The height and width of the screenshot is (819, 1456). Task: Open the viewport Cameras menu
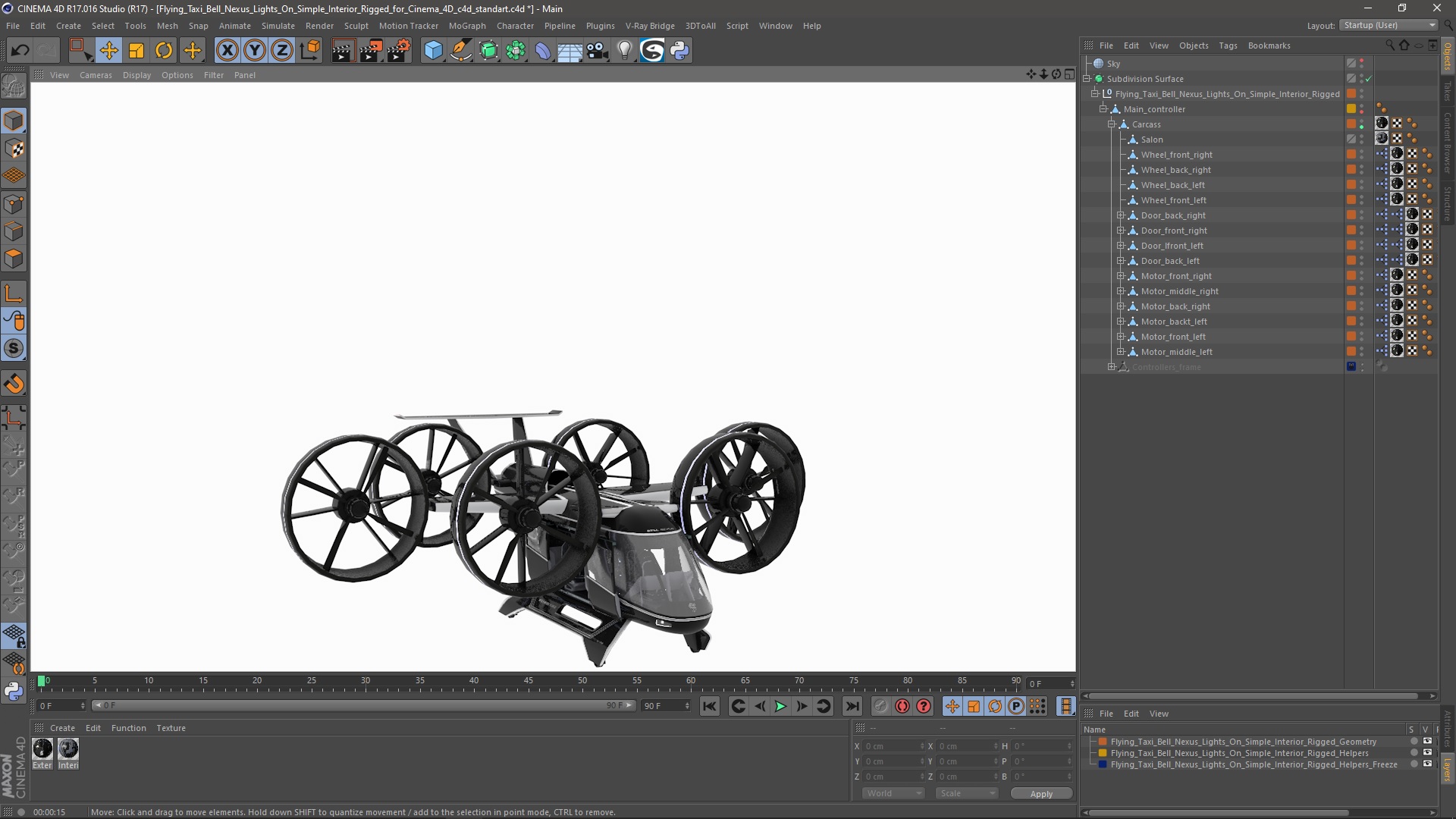(x=96, y=75)
